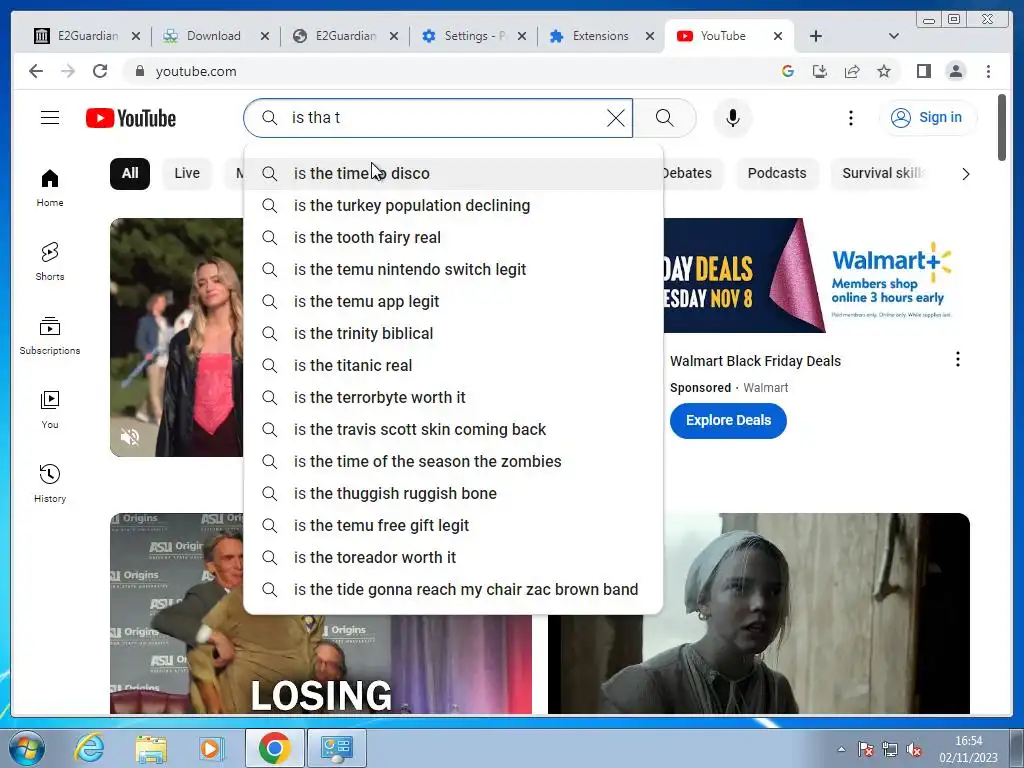Go back with the browser back arrow

36,71
